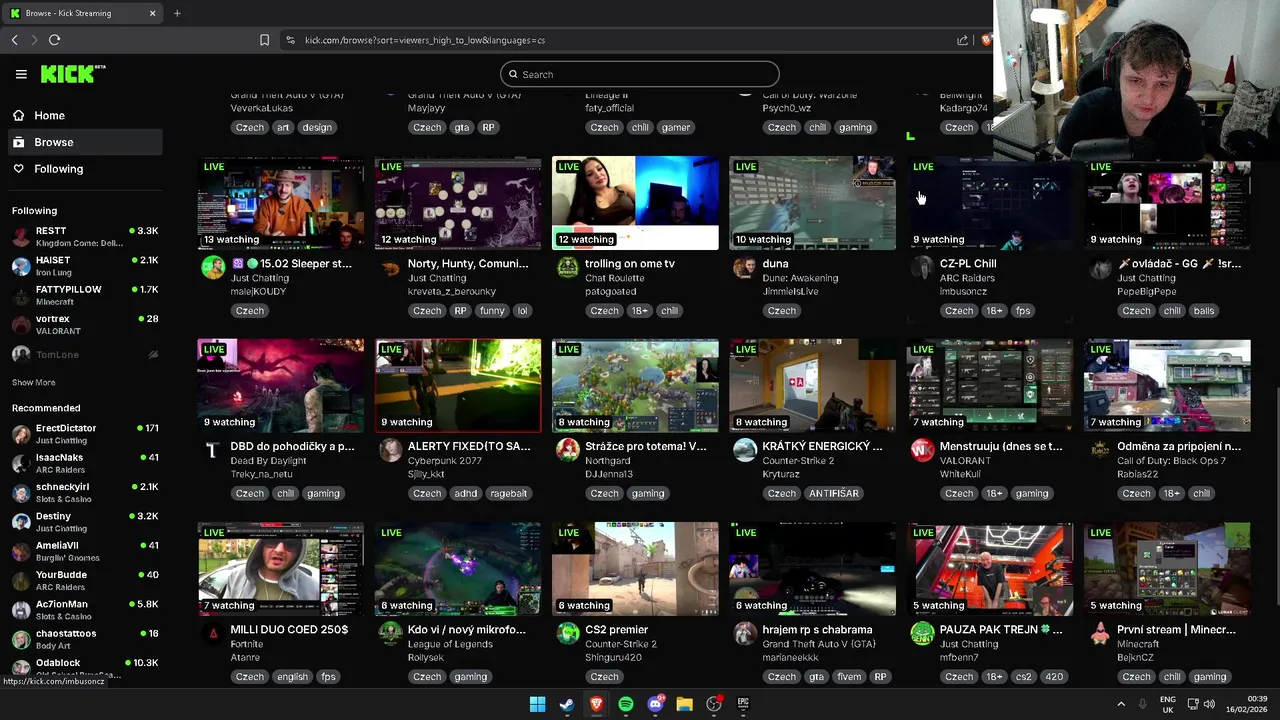Select the Browse - Kick Streaming tab

click(x=83, y=13)
